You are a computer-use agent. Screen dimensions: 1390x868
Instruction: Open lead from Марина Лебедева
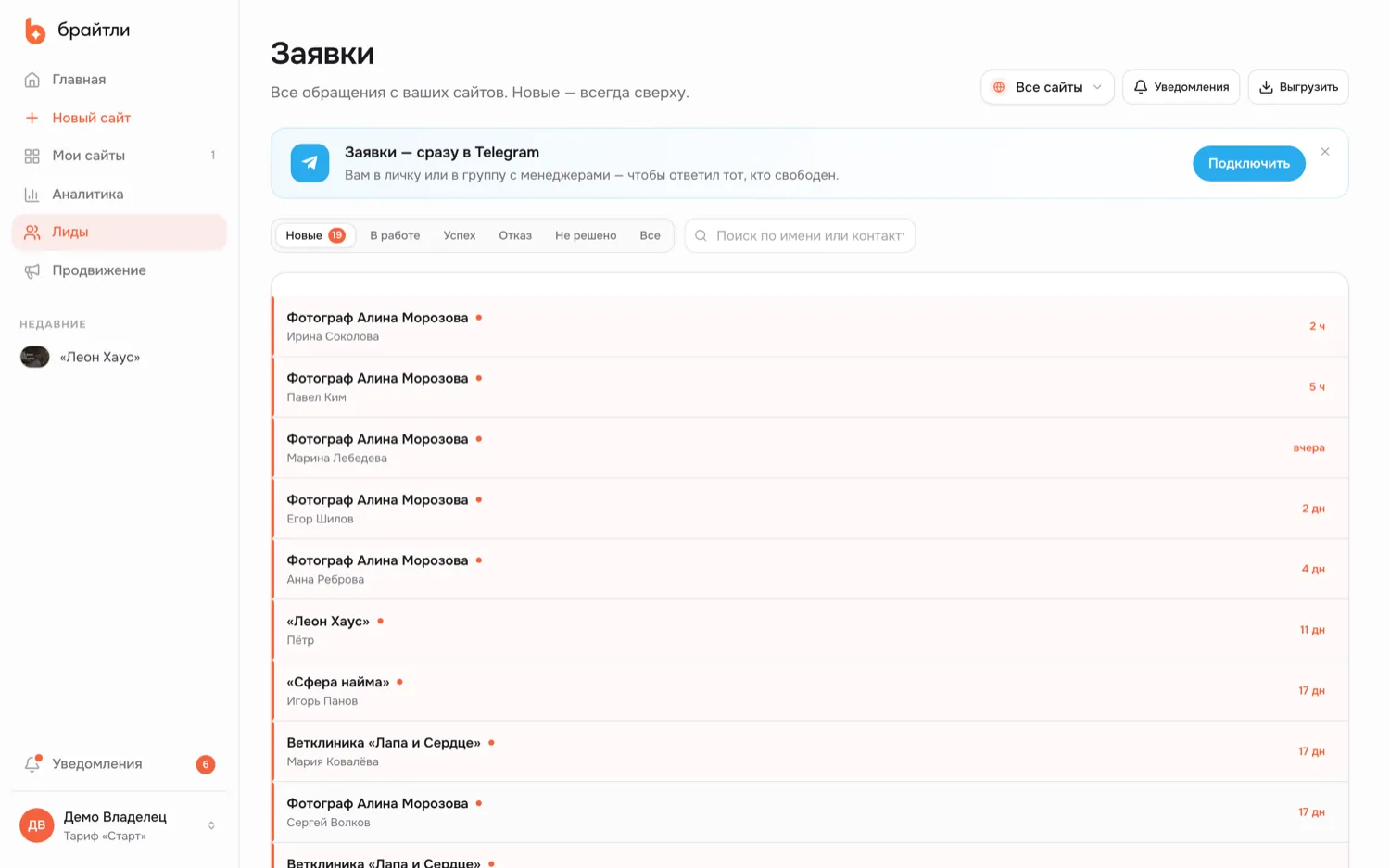click(x=810, y=447)
